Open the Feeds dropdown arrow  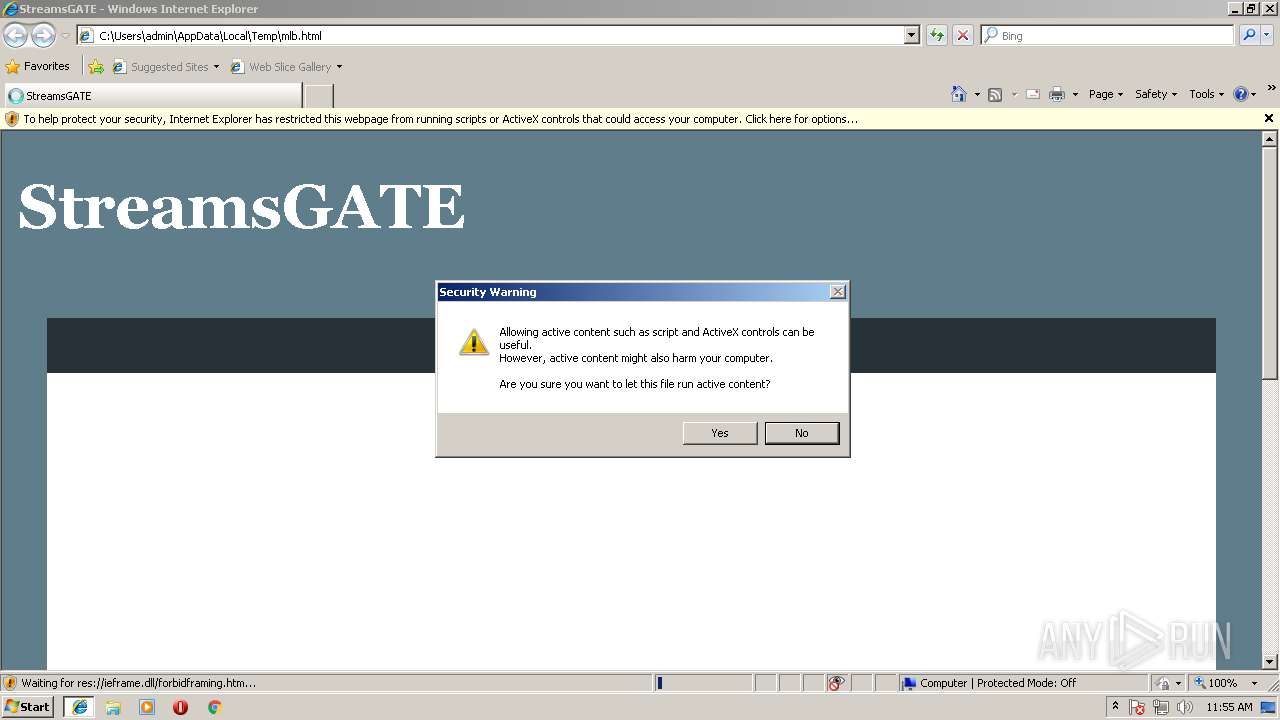pyautogui.click(x=1013, y=95)
